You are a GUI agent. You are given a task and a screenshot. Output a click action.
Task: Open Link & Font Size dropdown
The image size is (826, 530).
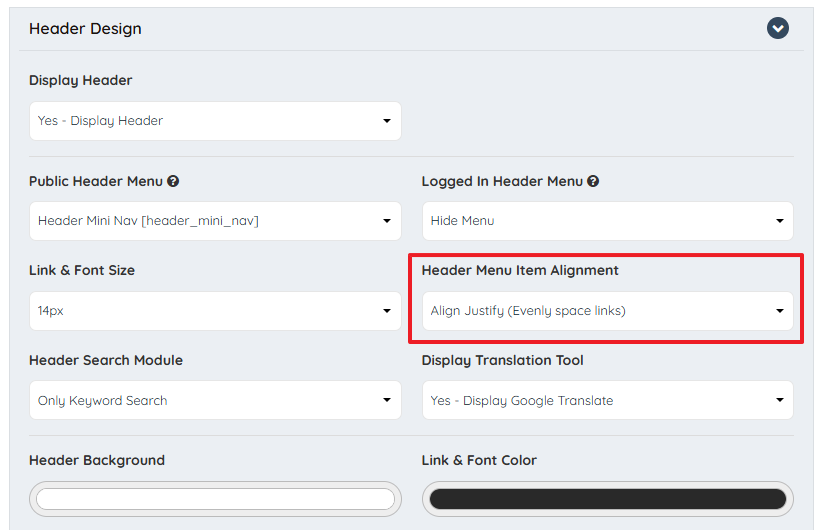[x=215, y=311]
